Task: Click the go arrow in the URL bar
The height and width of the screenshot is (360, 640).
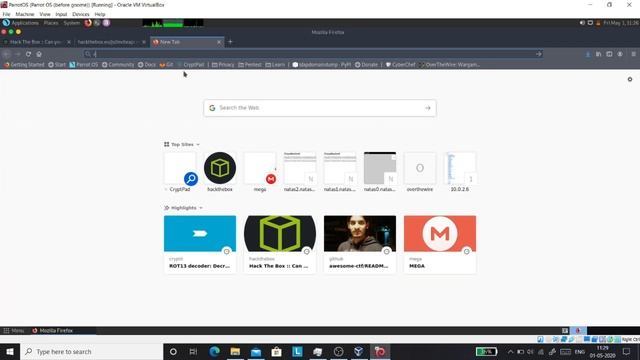Action: pos(539,54)
